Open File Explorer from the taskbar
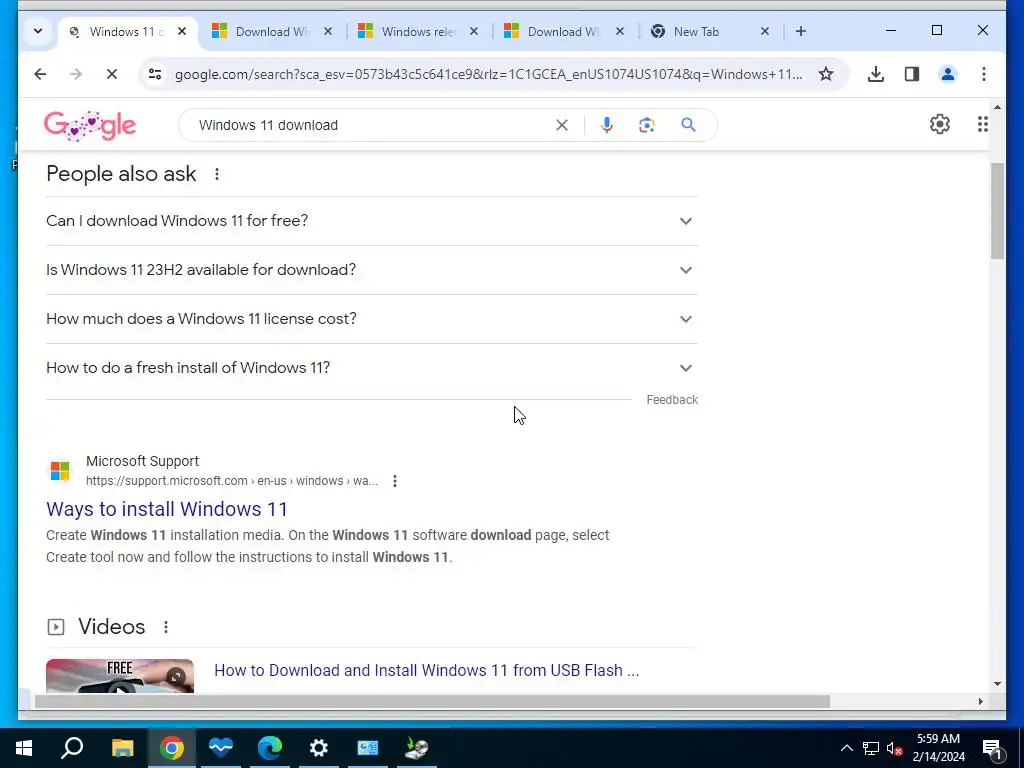The width and height of the screenshot is (1024, 768). (x=122, y=748)
